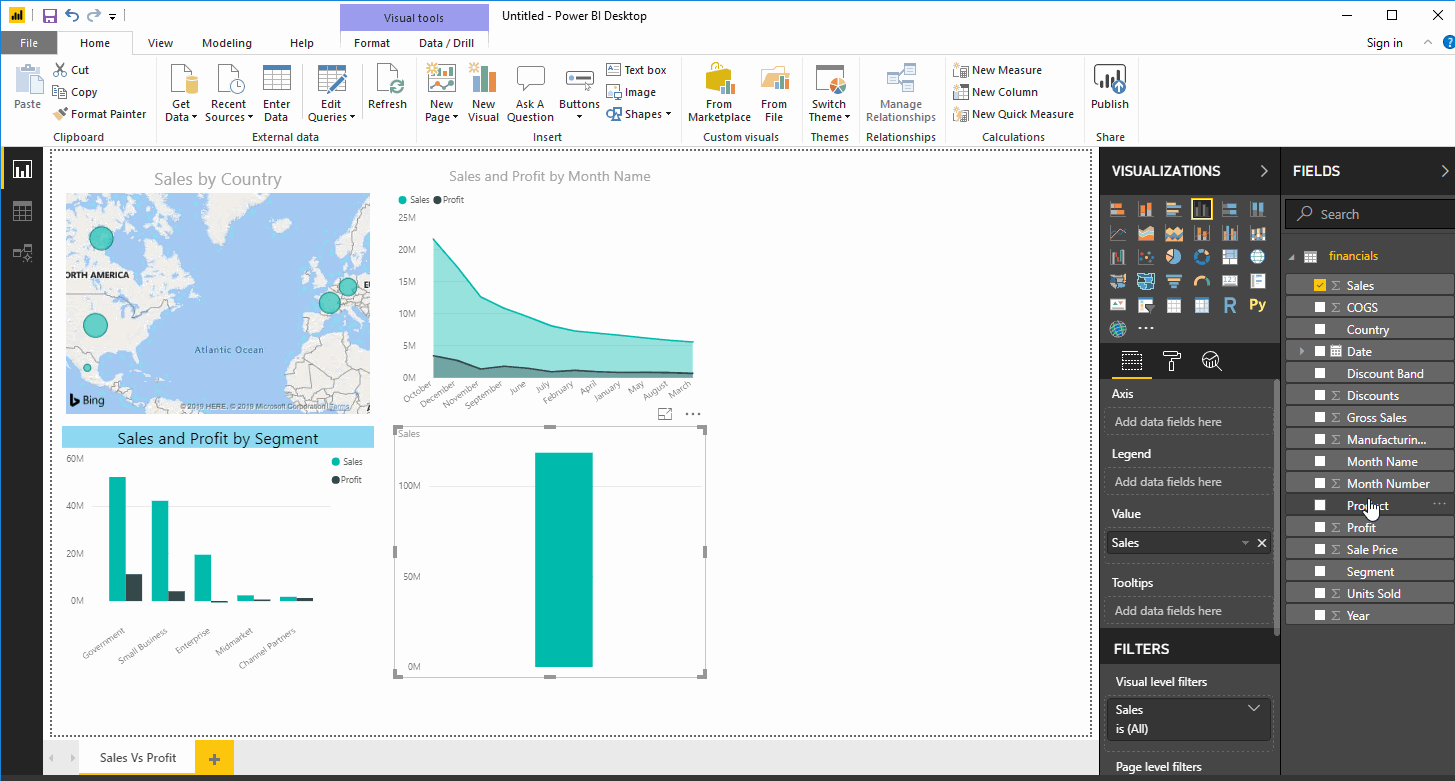Insert a Text box
The width and height of the screenshot is (1455, 781).
click(x=637, y=70)
